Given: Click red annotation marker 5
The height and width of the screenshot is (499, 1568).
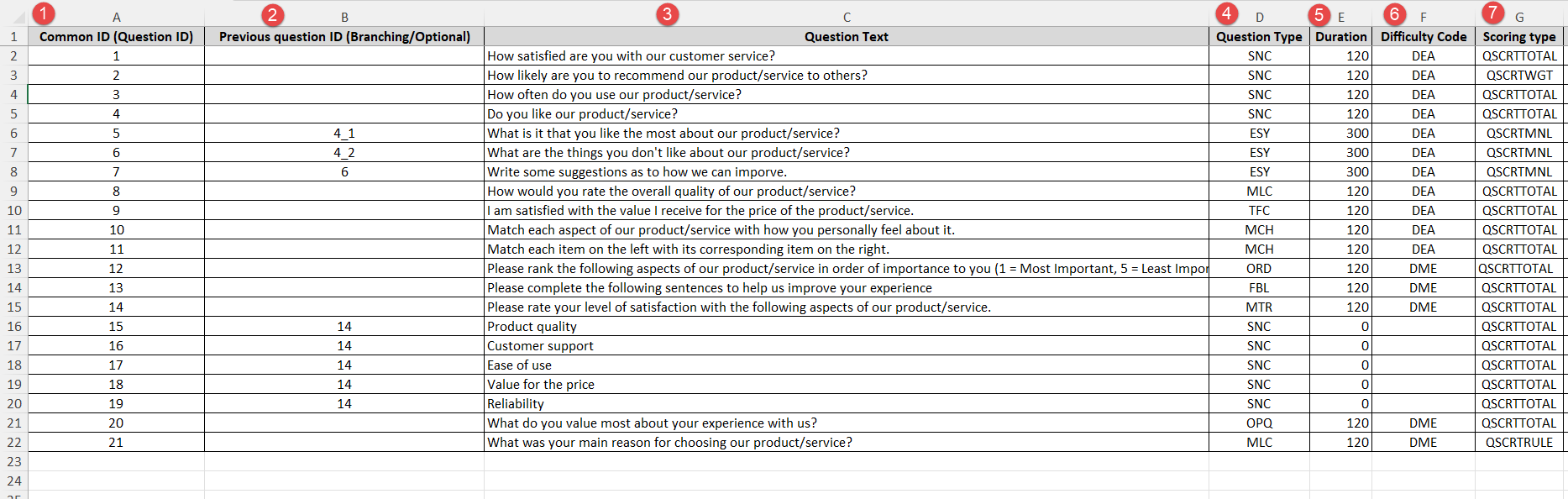Looking at the screenshot, I should pyautogui.click(x=1319, y=14).
